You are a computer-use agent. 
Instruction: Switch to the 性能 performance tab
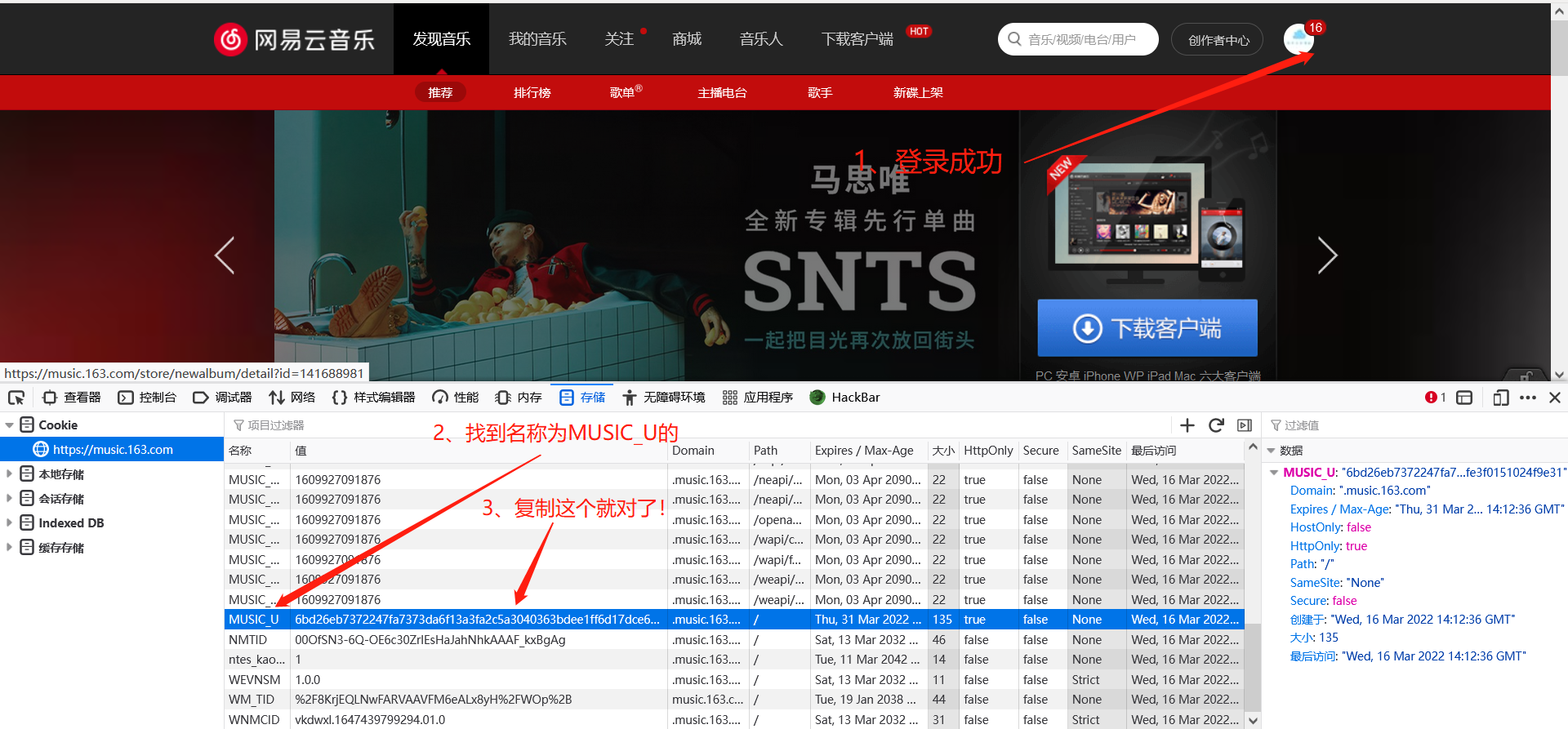click(456, 398)
